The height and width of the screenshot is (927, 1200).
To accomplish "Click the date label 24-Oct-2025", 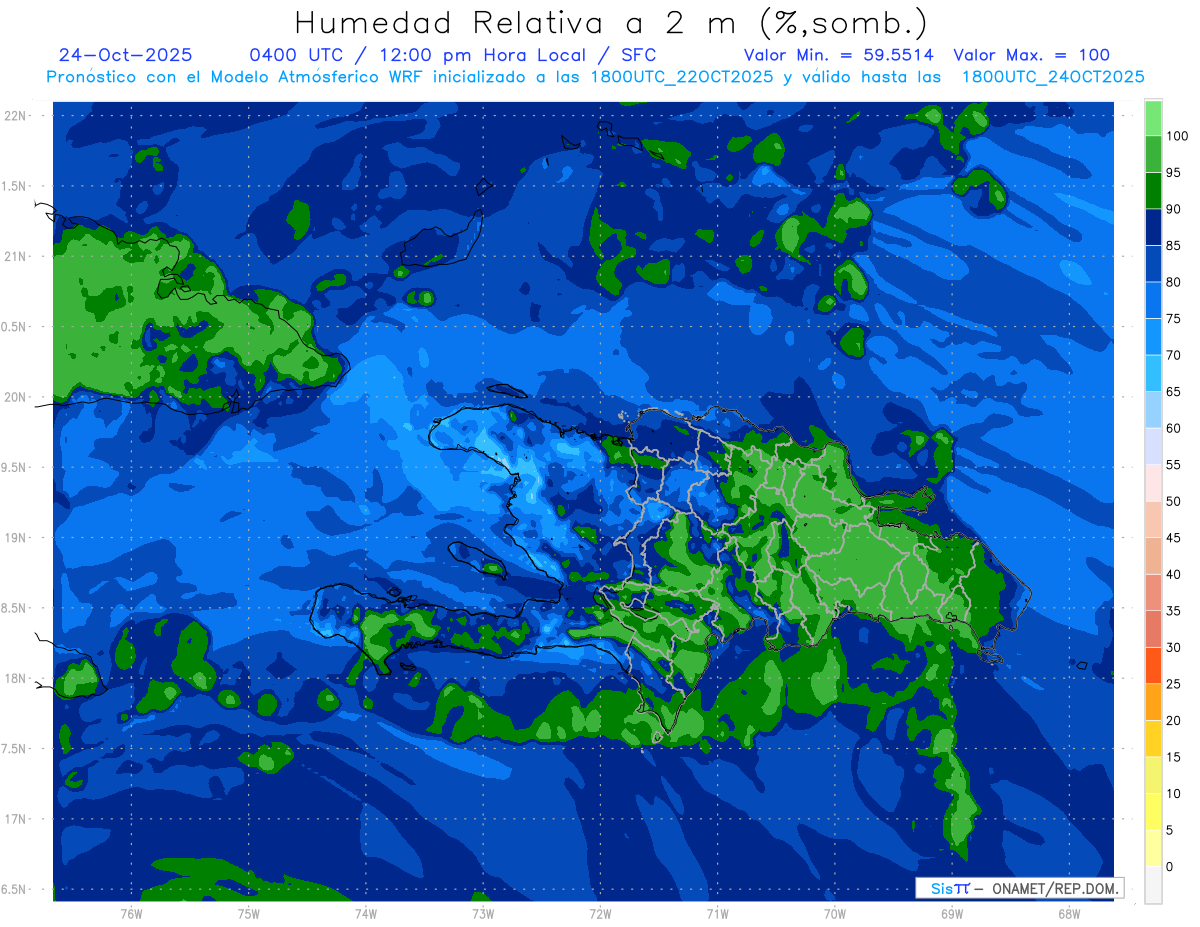I will pyautogui.click(x=126, y=55).
